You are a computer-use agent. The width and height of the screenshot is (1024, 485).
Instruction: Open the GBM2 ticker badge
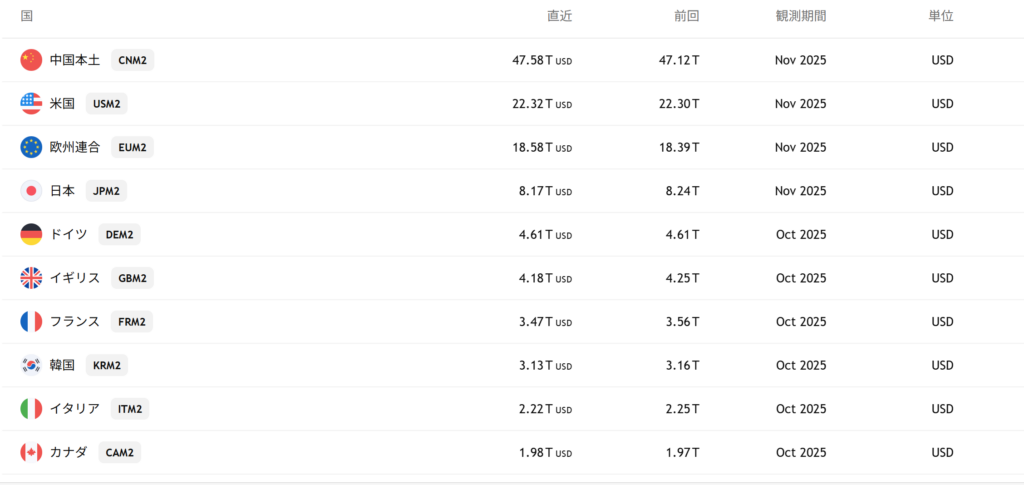coord(132,278)
